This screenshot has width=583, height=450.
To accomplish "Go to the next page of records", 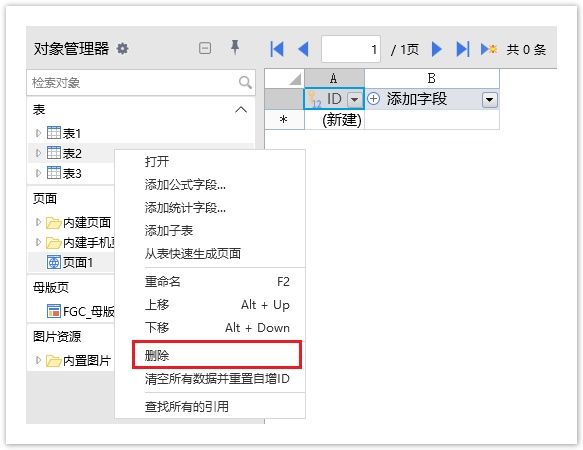I will [x=437, y=49].
